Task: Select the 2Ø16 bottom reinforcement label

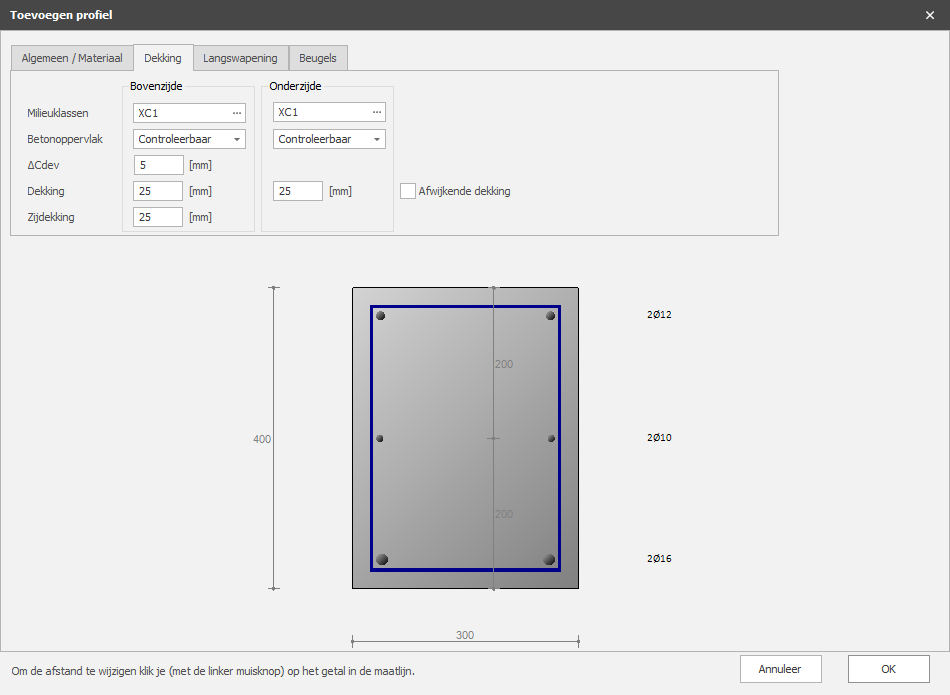Action: click(x=659, y=559)
